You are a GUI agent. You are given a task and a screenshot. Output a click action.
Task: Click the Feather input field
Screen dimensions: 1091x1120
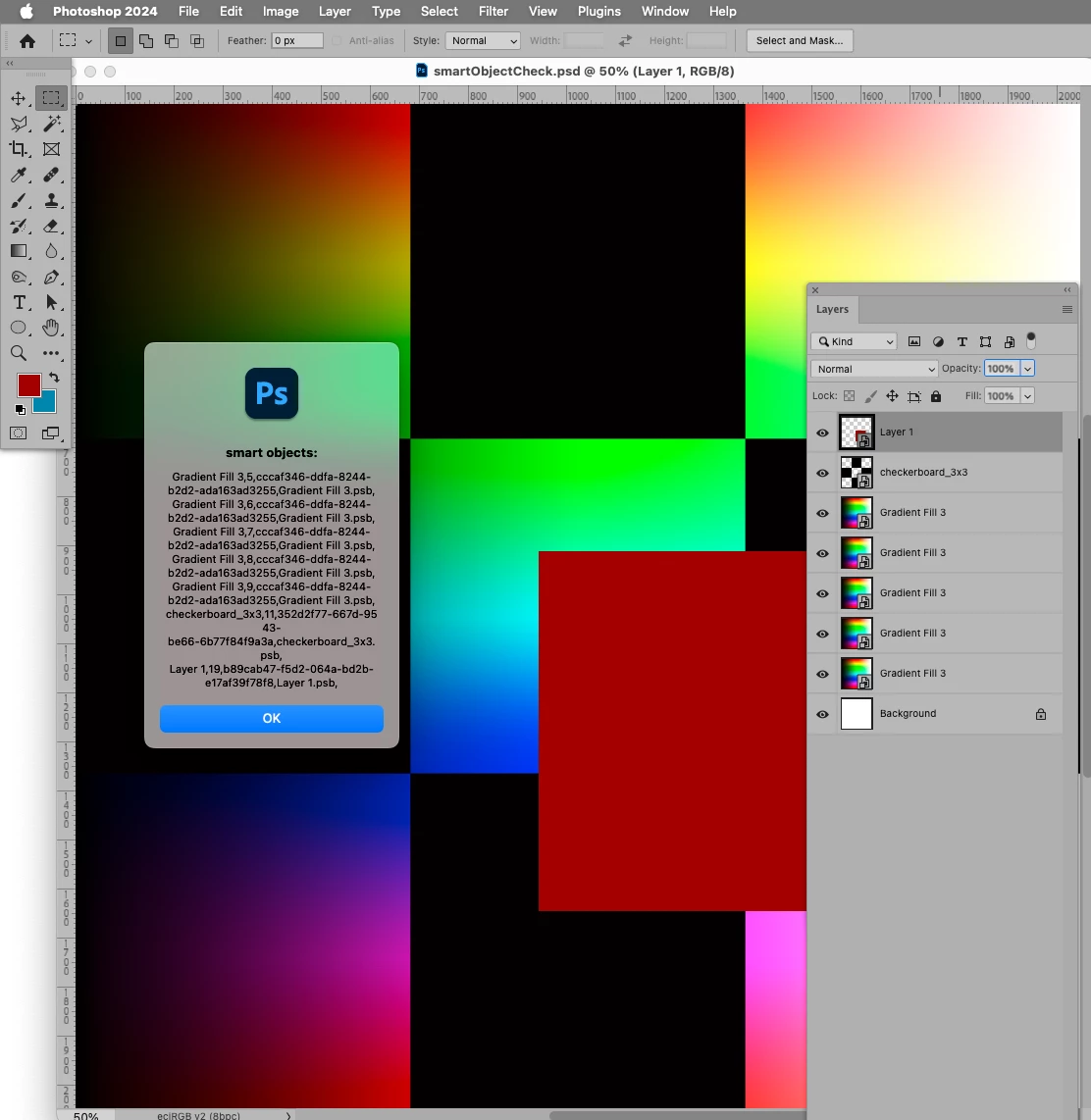296,41
